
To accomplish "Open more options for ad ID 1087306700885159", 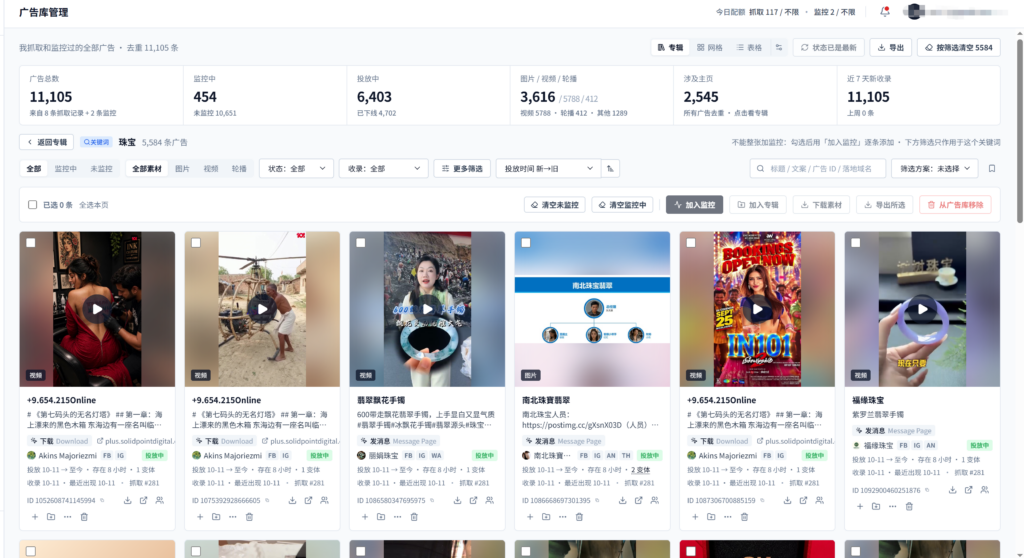I will click(728, 517).
